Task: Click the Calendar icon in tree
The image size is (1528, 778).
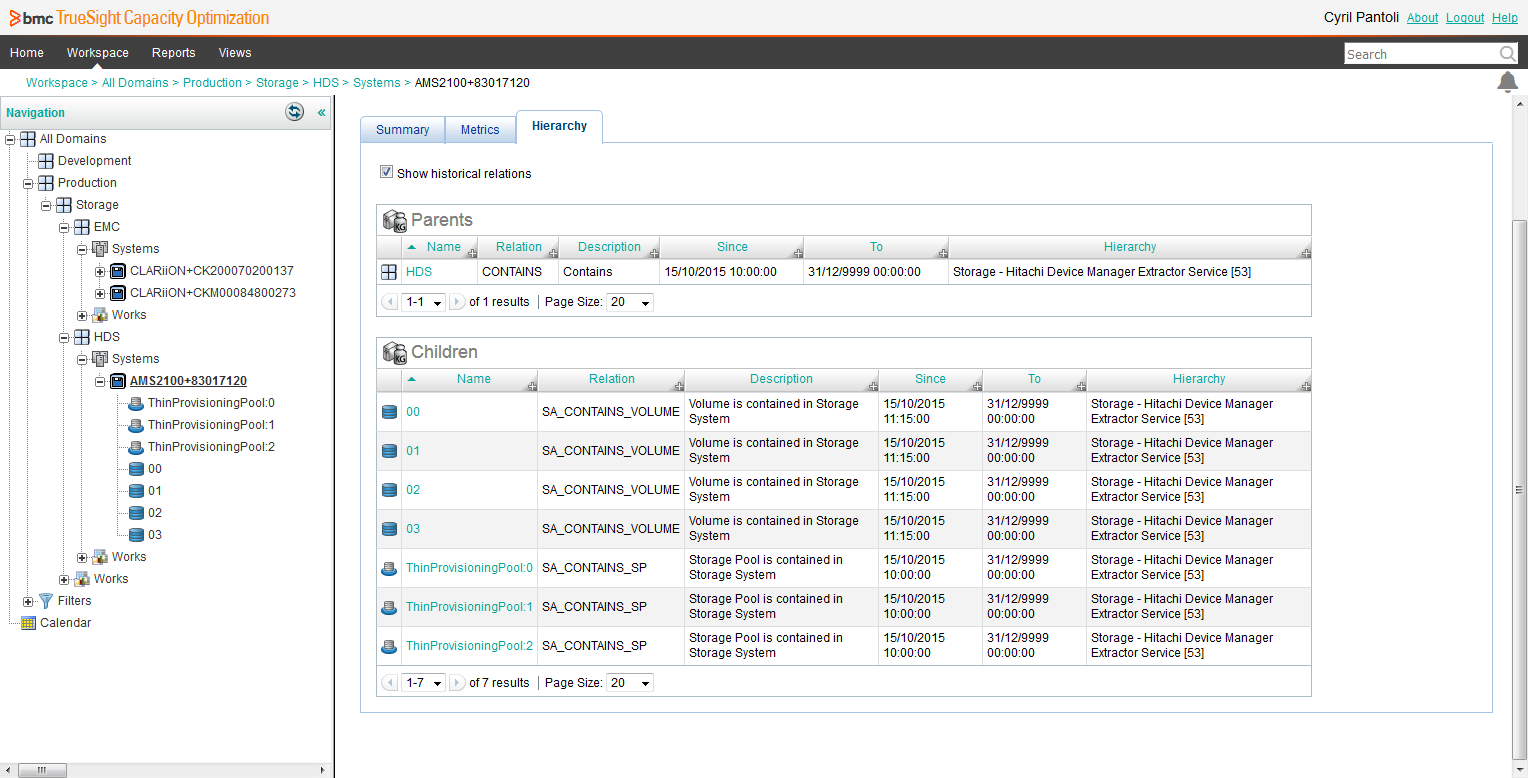Action: pos(28,623)
